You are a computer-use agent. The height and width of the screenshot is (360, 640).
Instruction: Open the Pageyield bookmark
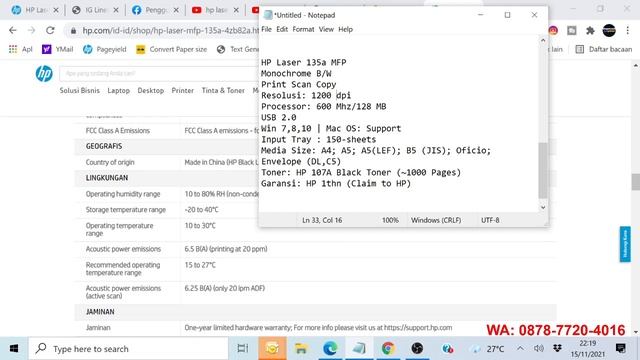click(105, 49)
